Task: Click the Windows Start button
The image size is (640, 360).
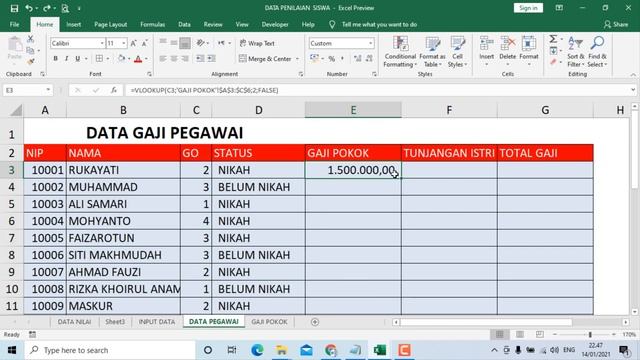Action: click(12, 350)
